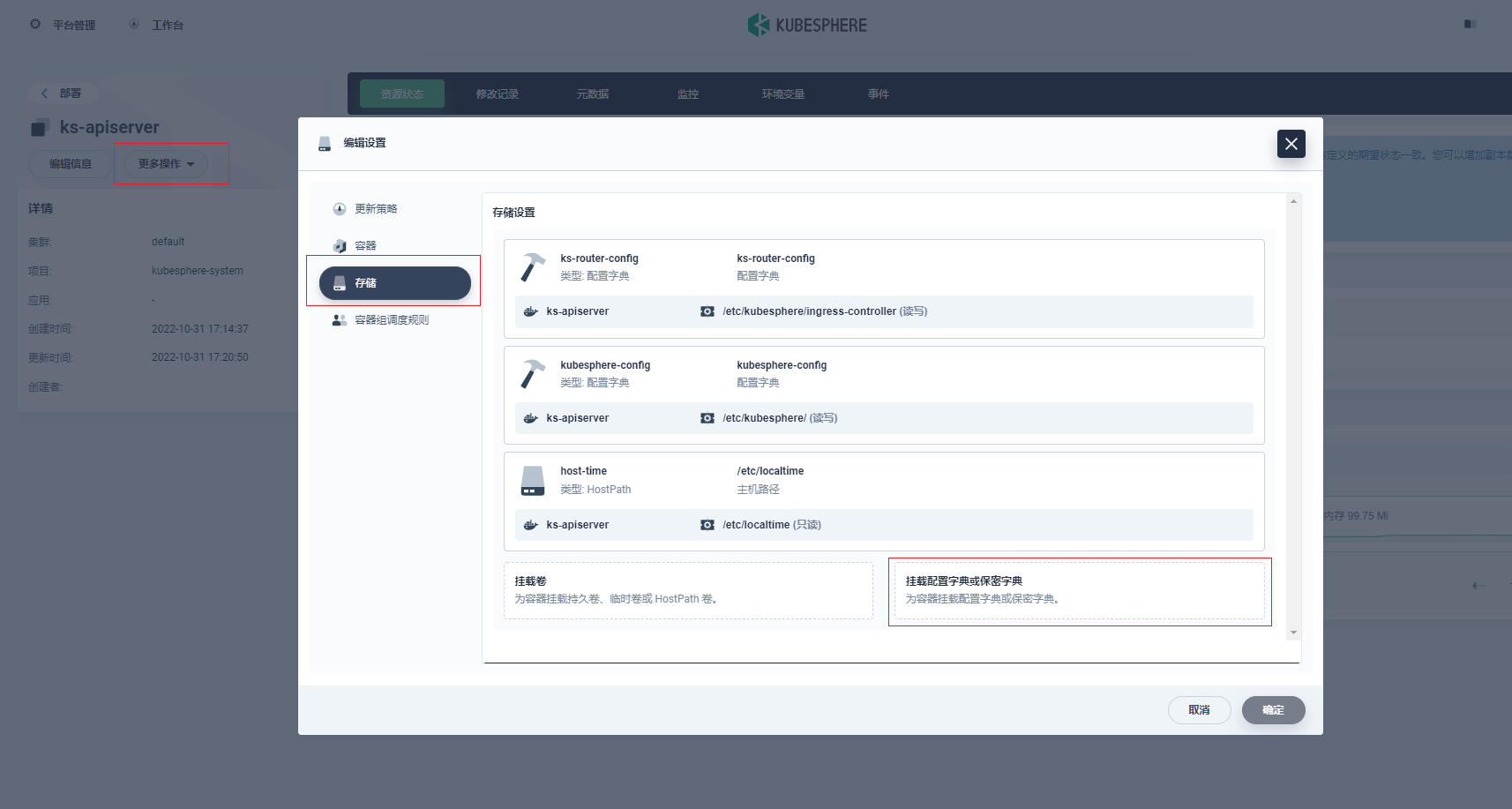Click the 类型: HostPath label
This screenshot has height=809, width=1512.
click(595, 490)
